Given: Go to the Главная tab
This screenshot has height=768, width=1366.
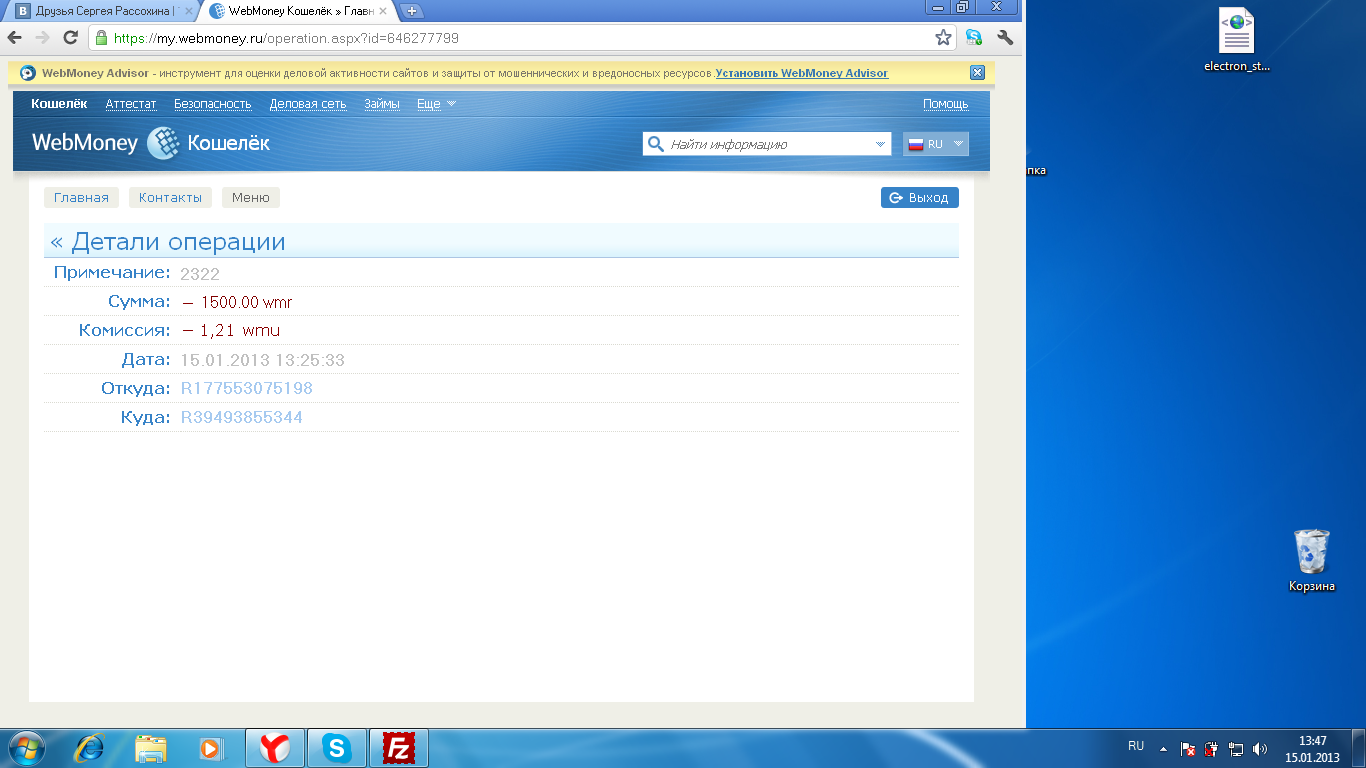Looking at the screenshot, I should click(x=81, y=198).
